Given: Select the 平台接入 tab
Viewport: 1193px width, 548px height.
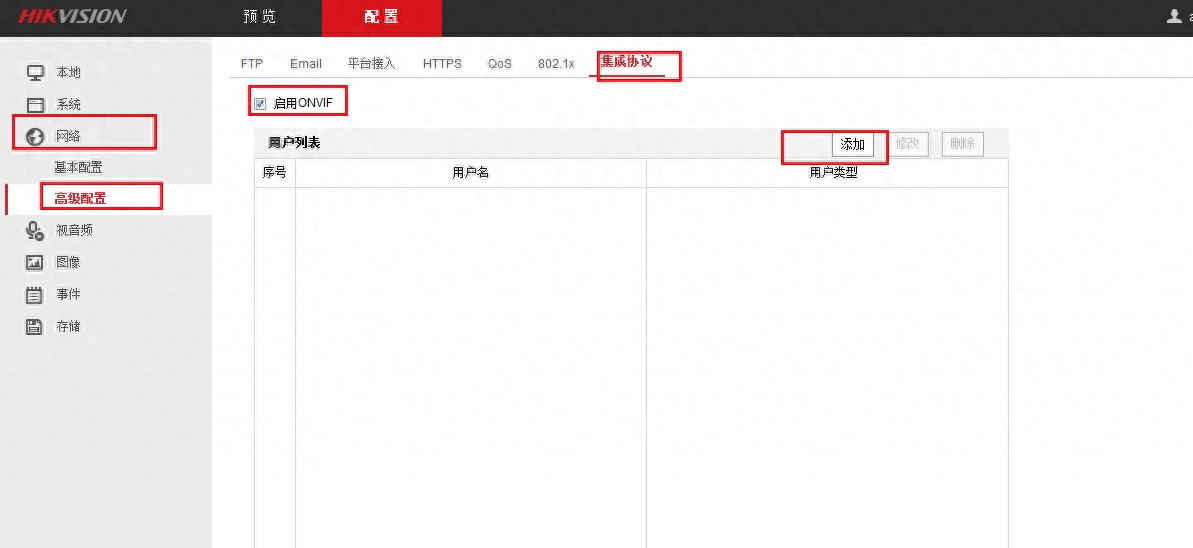Looking at the screenshot, I should (372, 63).
